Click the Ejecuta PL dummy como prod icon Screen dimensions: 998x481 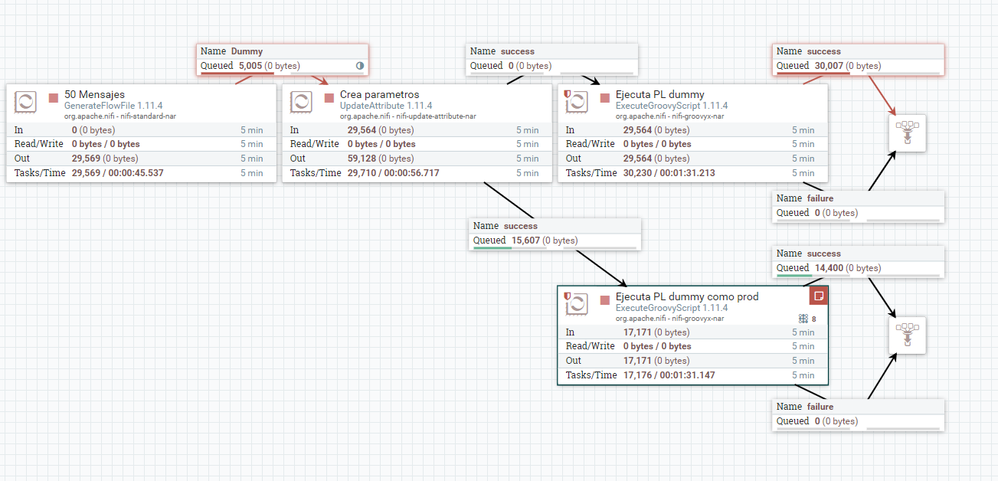pyautogui.click(x=577, y=303)
